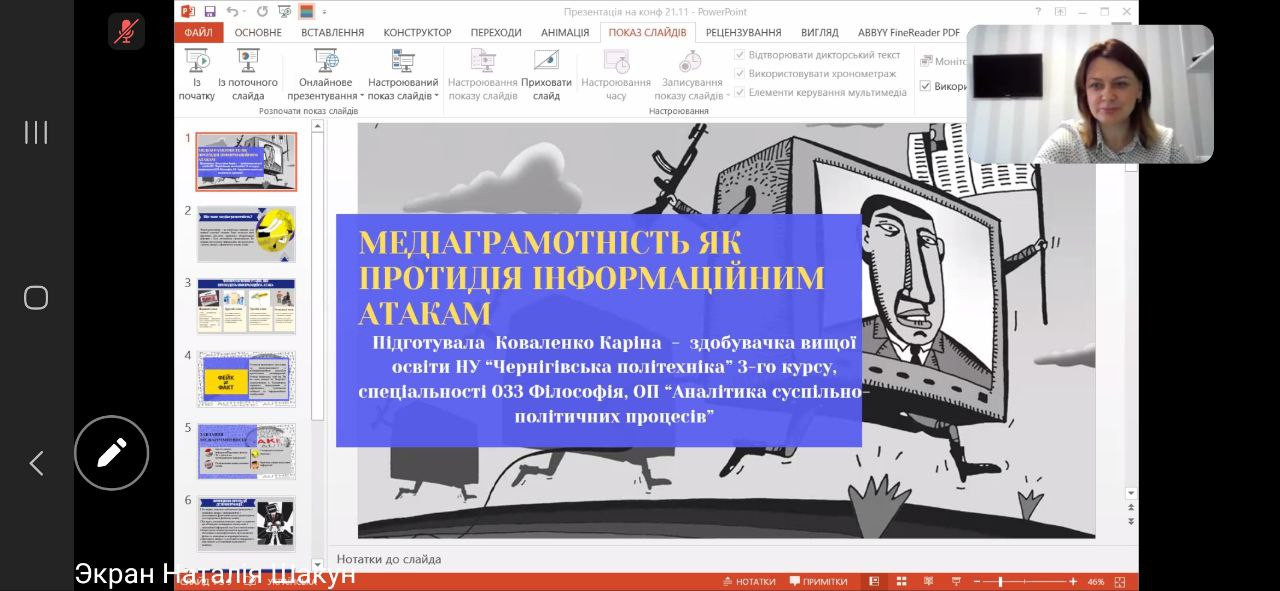Launch Slide Show from status bar icon
1280x591 pixels.
[956, 581]
